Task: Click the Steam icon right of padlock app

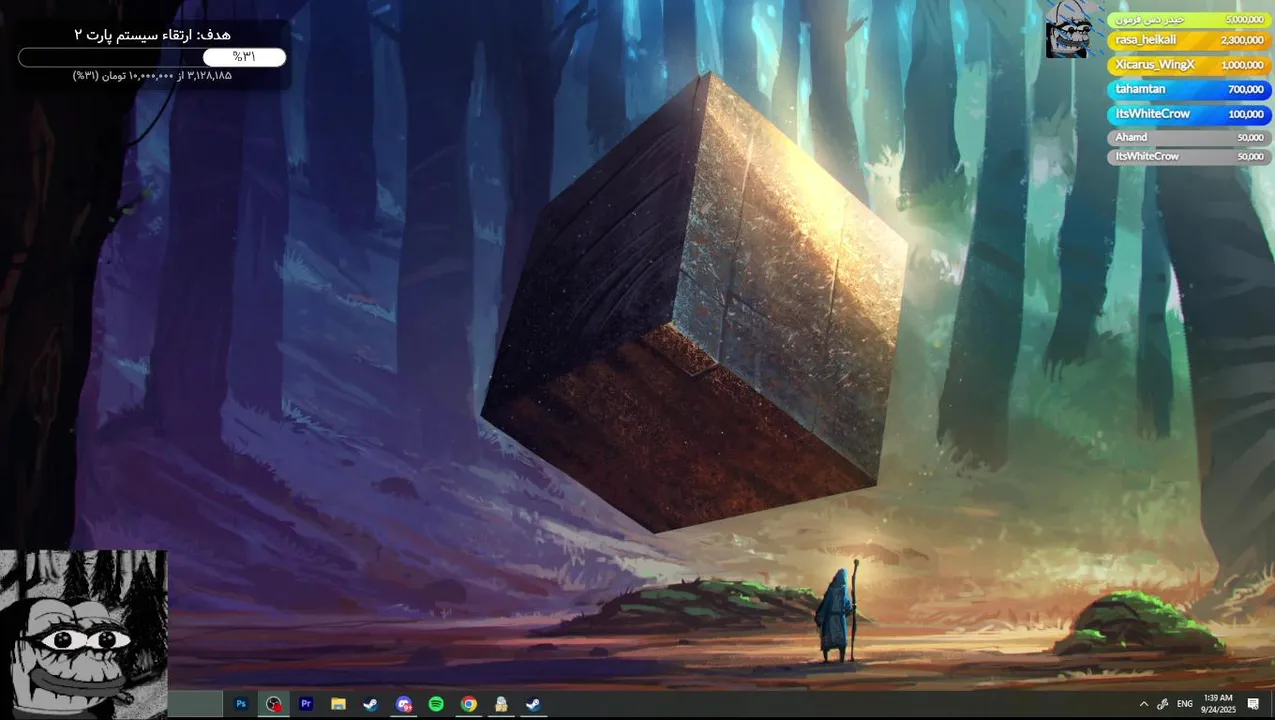Action: click(533, 704)
